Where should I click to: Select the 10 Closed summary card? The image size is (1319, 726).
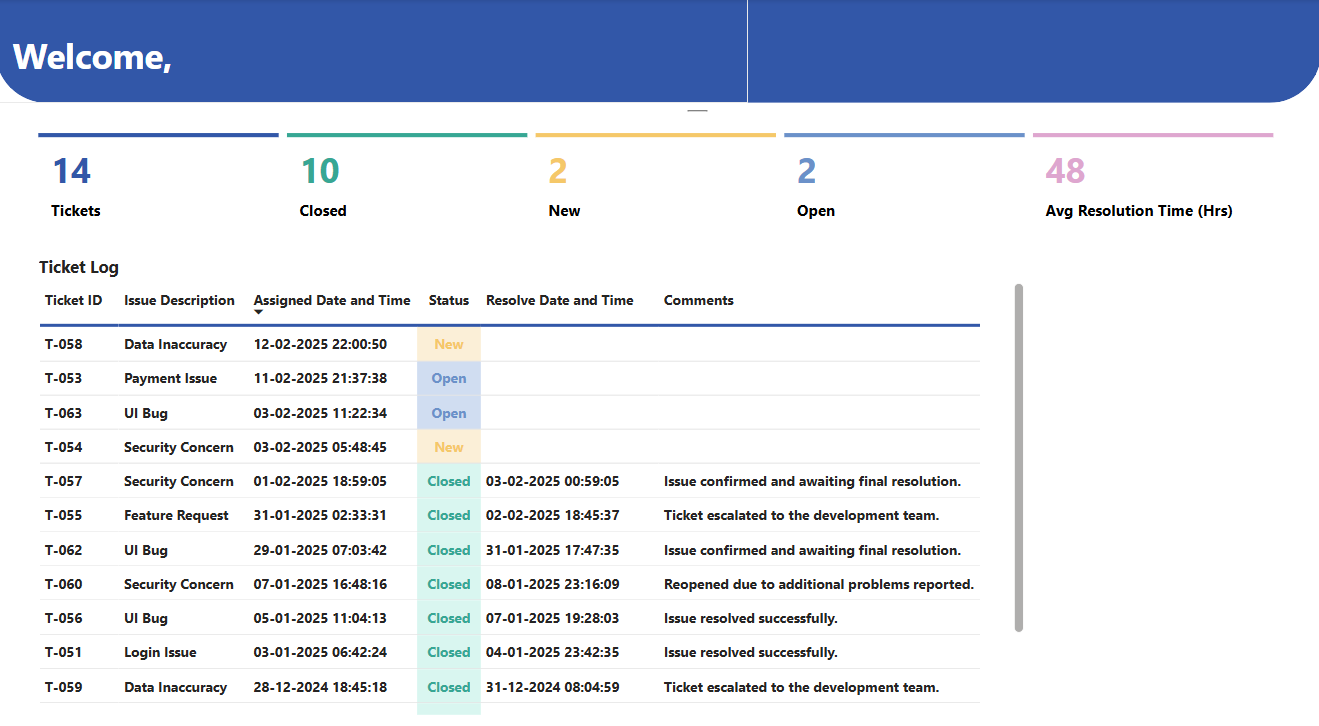406,180
